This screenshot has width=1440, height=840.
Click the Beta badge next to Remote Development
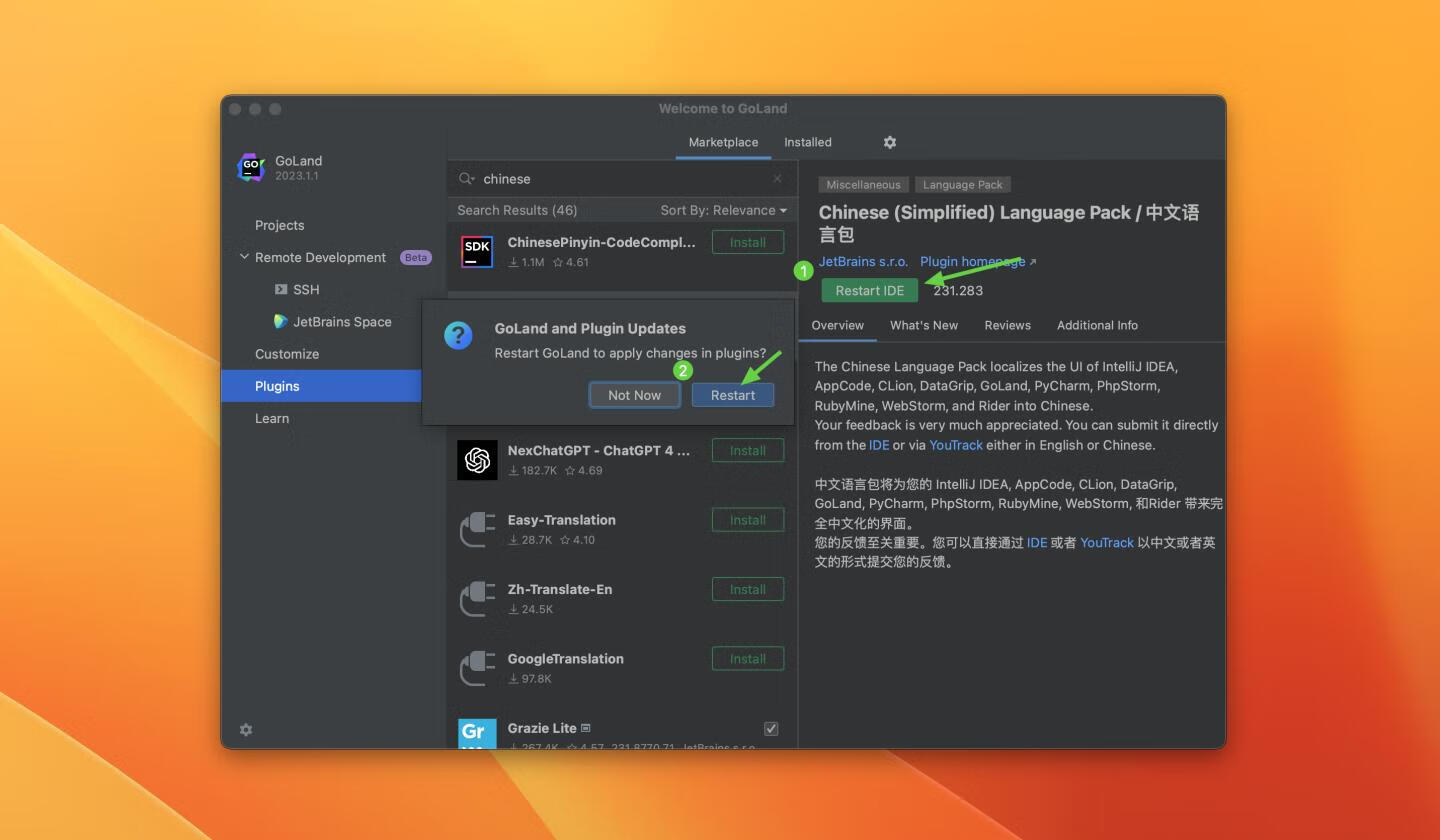[x=416, y=257]
